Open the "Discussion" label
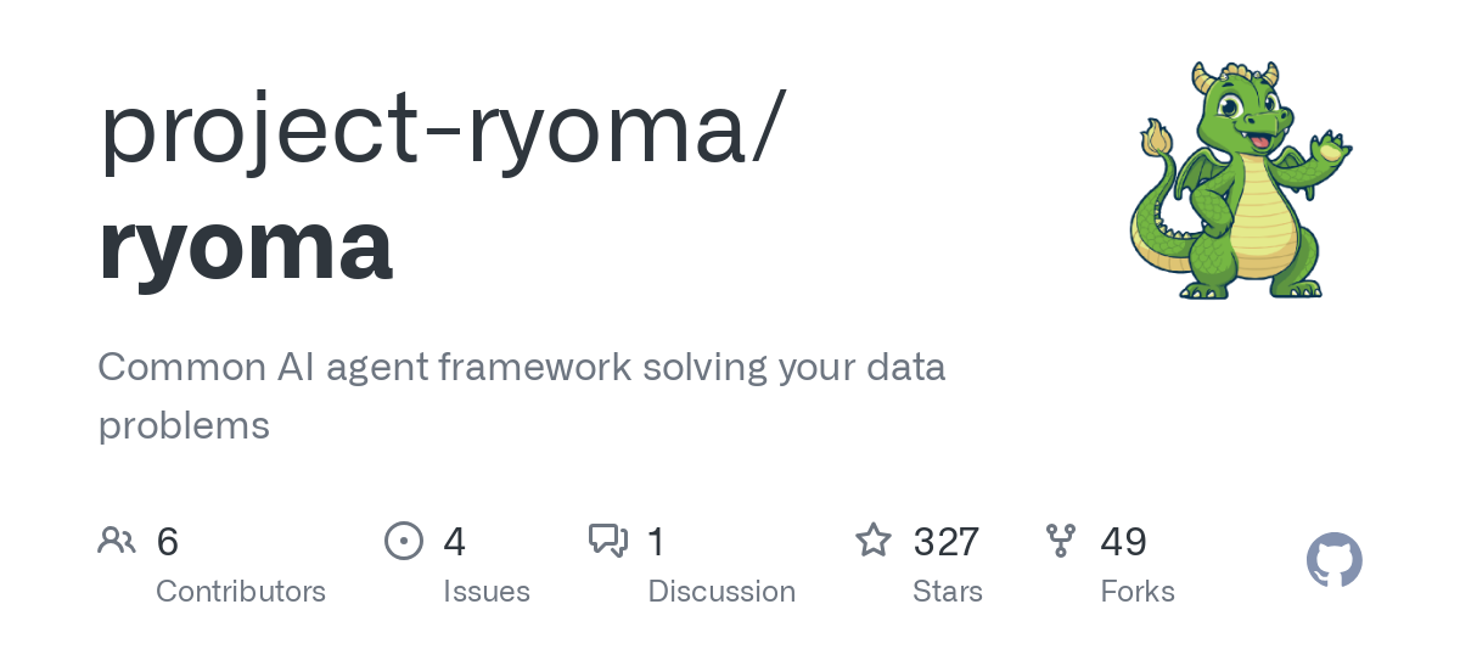Image resolution: width=1460 pixels, height=657 pixels. (x=721, y=591)
